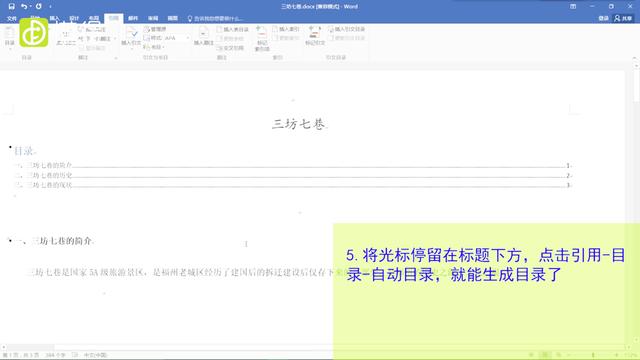Click 插入表目录 button
Viewport: 640px width, 360px height.
click(233, 29)
